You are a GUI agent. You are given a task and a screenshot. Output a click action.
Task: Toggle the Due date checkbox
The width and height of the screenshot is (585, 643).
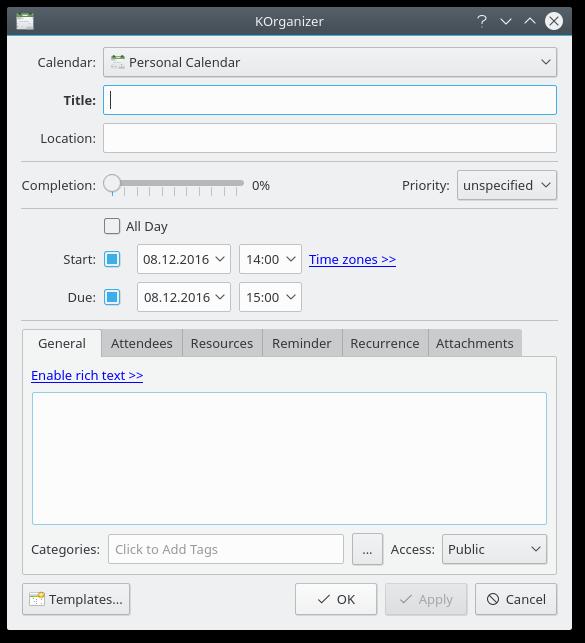[112, 297]
